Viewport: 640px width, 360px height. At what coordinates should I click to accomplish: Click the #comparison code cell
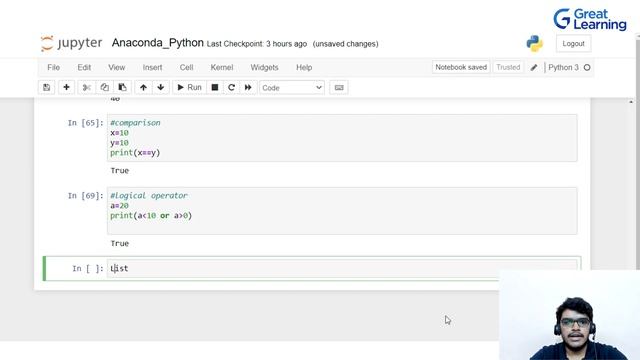342,138
